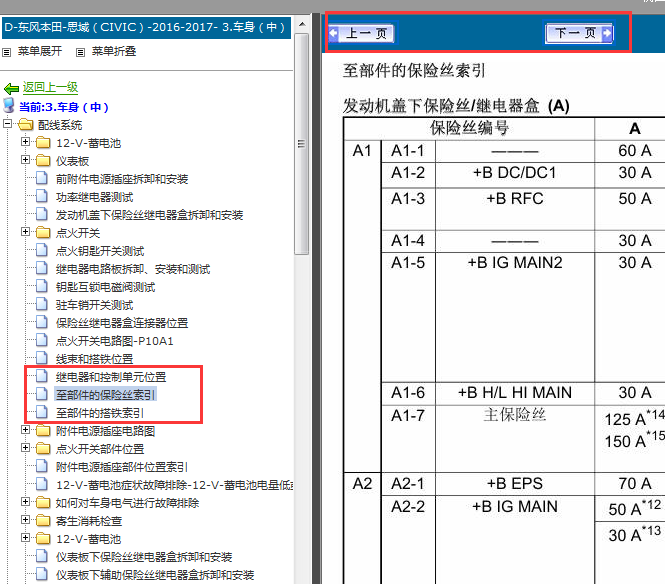The height and width of the screenshot is (584, 665).
Task: Click the 寄生消耗检查 folder icon
Action: [x=43, y=520]
